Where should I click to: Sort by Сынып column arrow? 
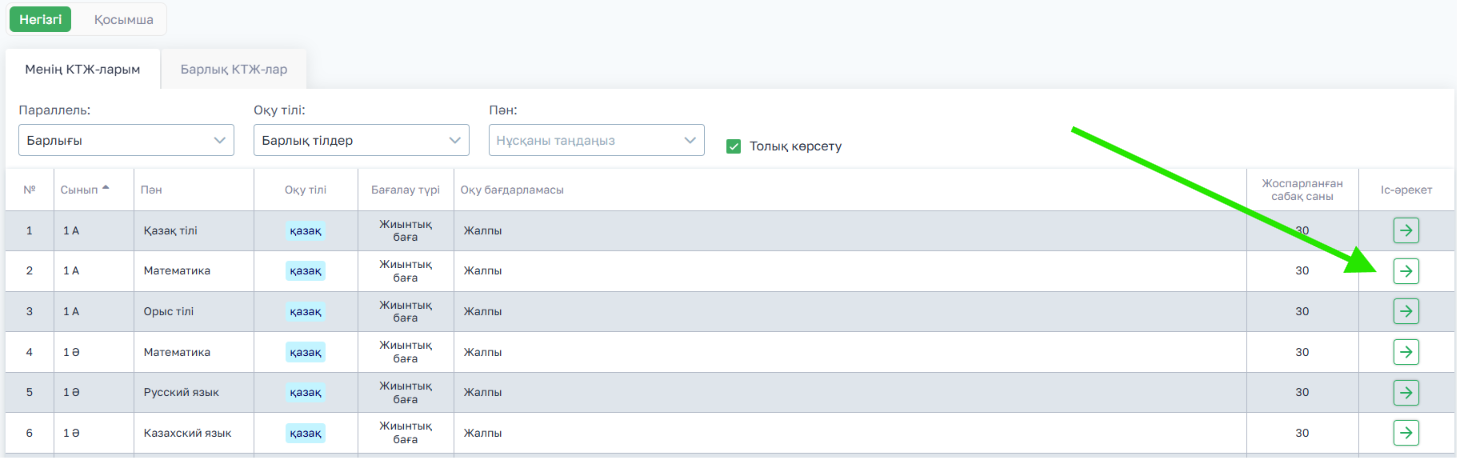106,189
